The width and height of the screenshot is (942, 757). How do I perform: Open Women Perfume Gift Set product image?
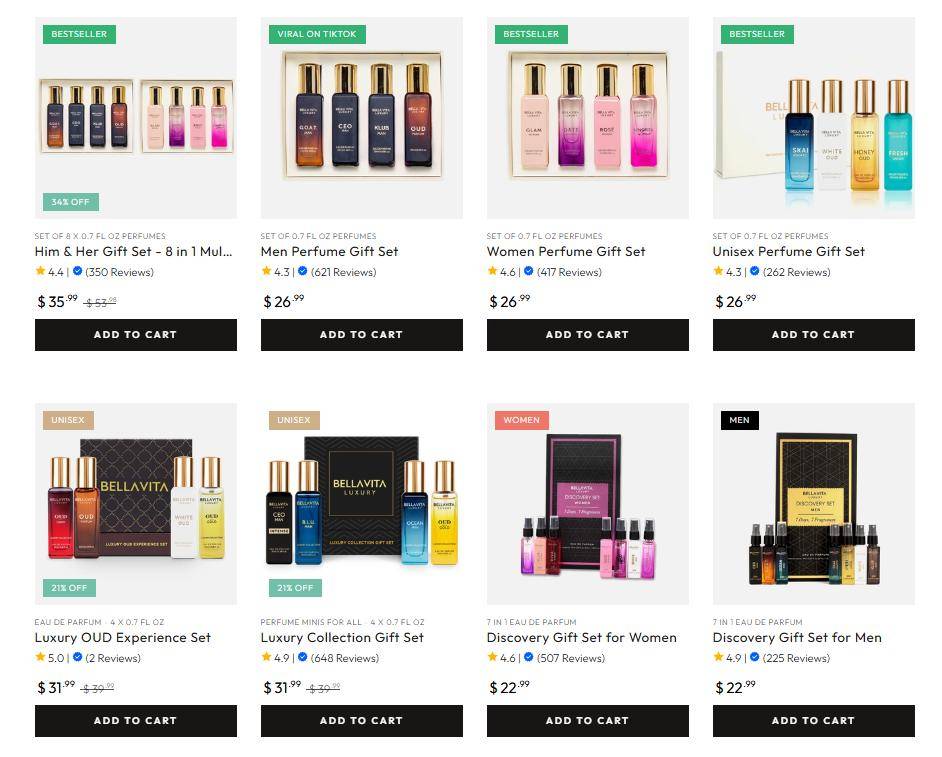click(x=588, y=118)
